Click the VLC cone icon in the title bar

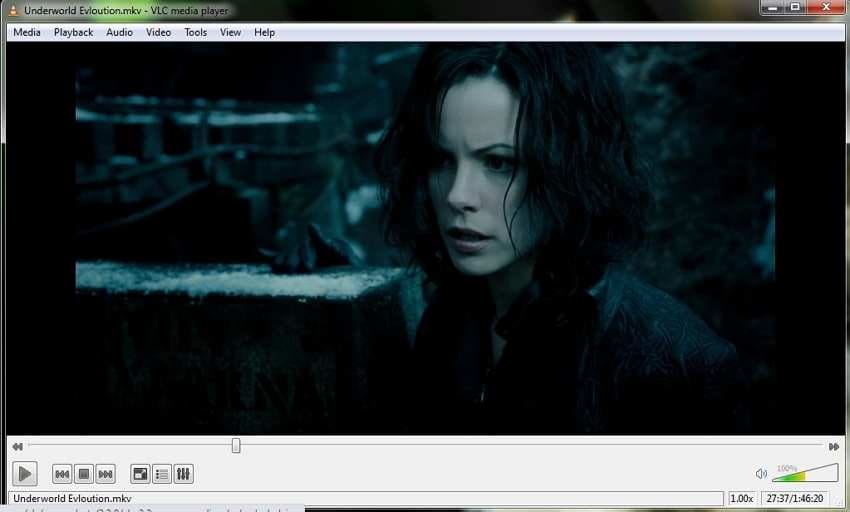[13, 10]
